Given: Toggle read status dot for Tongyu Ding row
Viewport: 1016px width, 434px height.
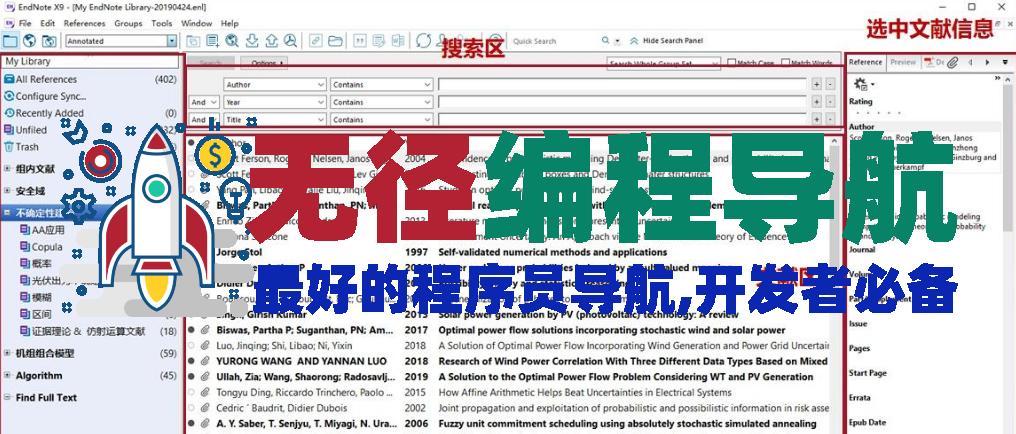Looking at the screenshot, I should pyautogui.click(x=191, y=392).
